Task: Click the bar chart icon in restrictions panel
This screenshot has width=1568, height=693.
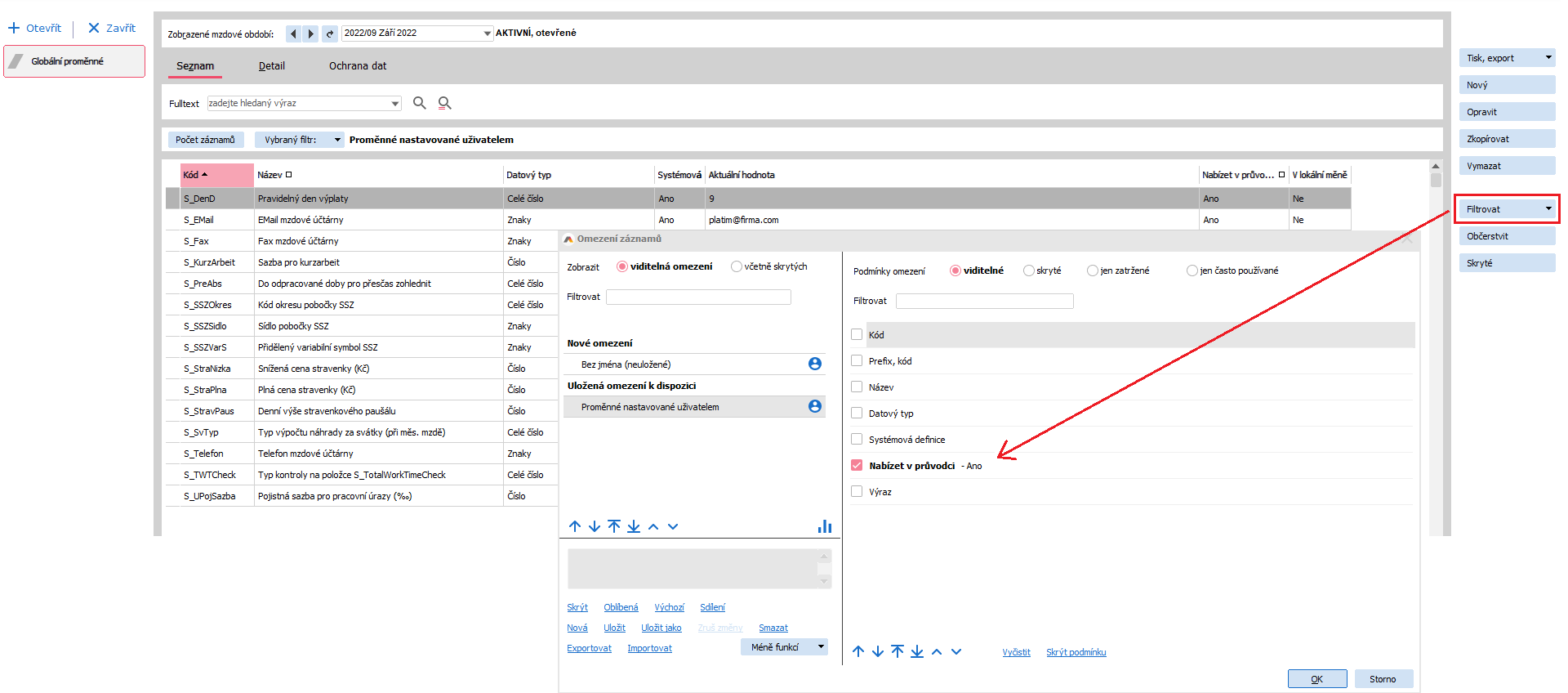Action: 824,526
